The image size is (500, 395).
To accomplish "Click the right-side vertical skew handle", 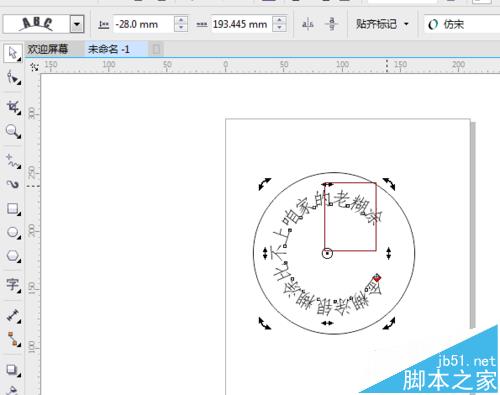I will (389, 253).
